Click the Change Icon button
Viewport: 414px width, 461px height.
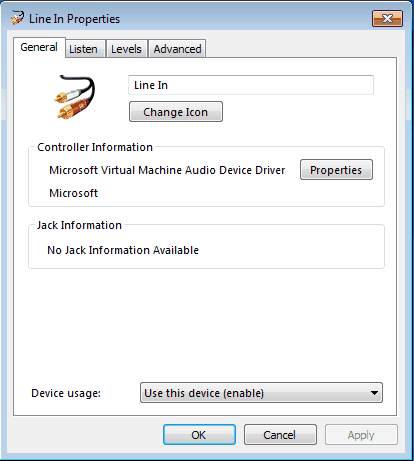(176, 112)
